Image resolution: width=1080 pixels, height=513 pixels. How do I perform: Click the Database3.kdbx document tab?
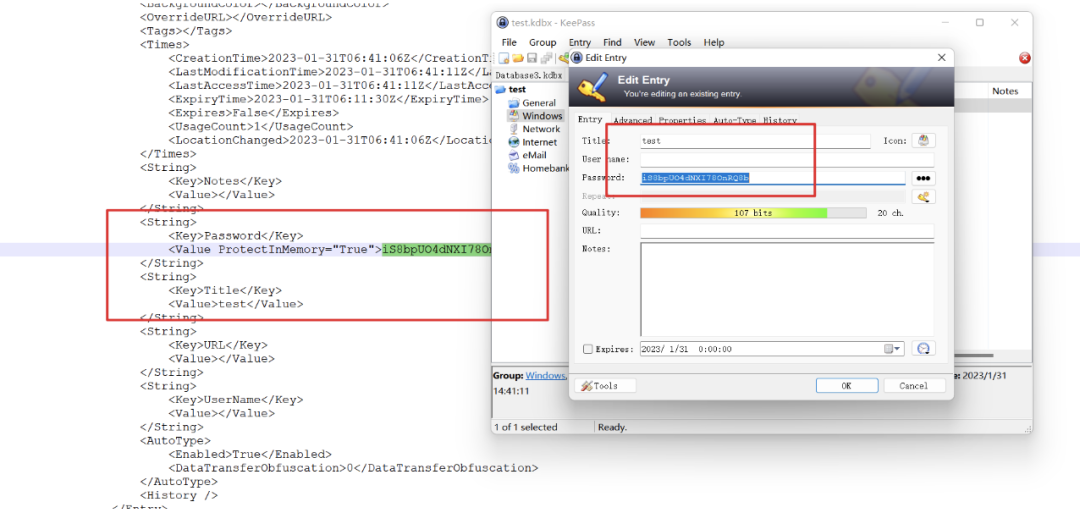click(529, 75)
